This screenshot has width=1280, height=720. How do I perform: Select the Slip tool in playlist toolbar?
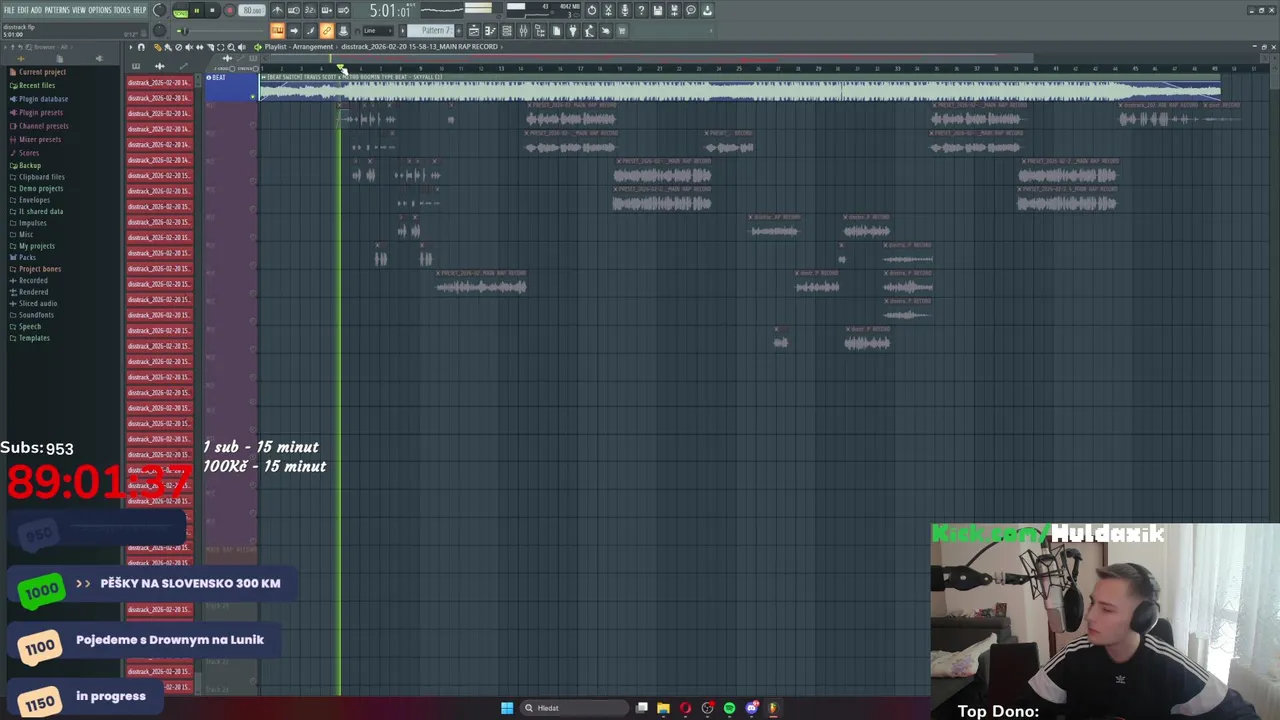[x=200, y=47]
